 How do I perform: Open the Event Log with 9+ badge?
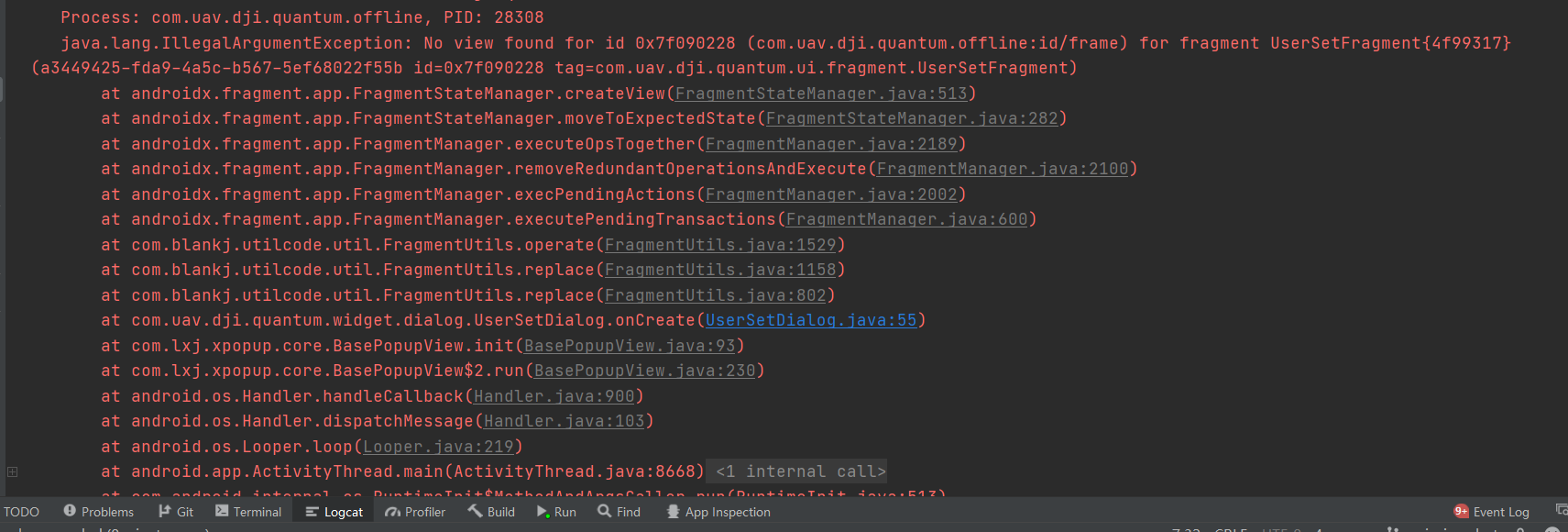[x=1491, y=512]
